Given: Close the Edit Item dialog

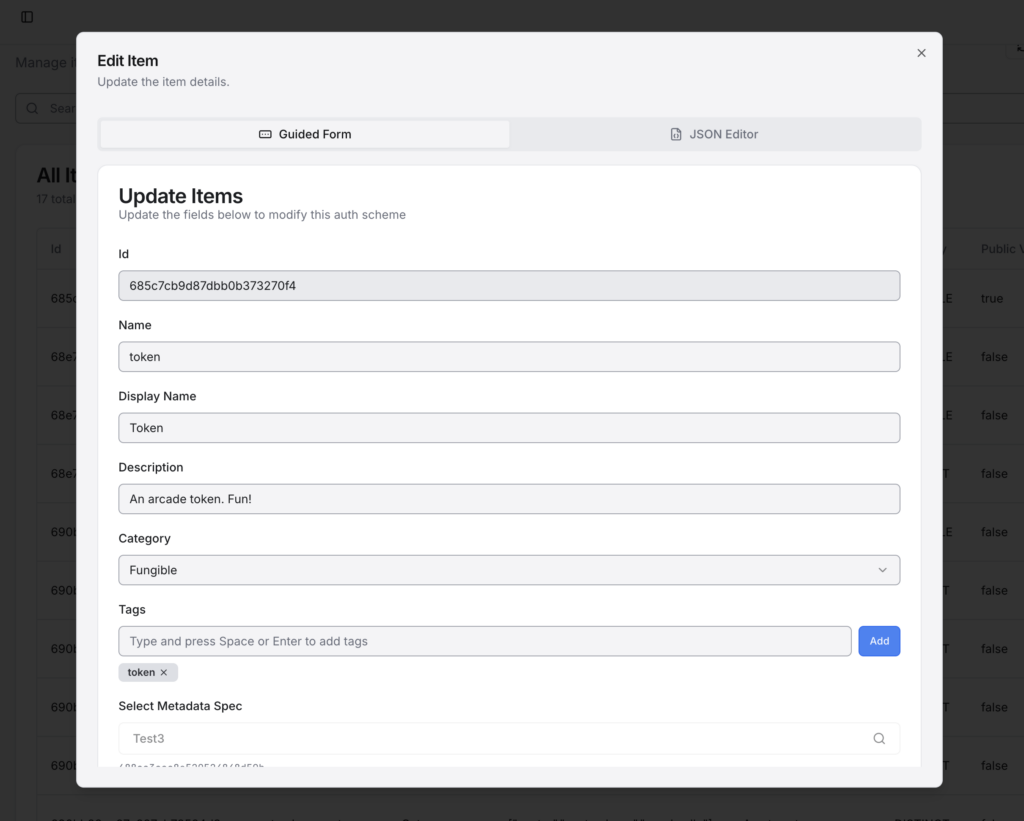Looking at the screenshot, I should (x=921, y=53).
